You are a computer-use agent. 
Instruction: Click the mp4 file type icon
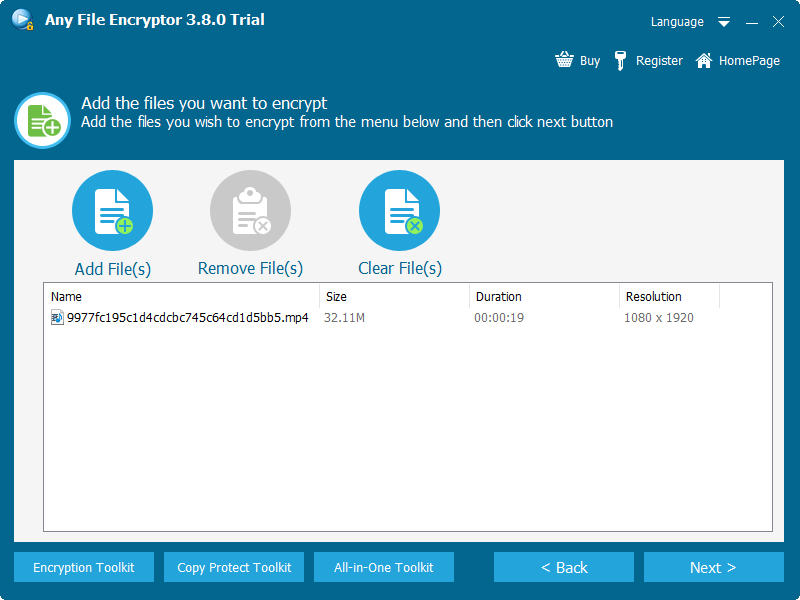(57, 317)
